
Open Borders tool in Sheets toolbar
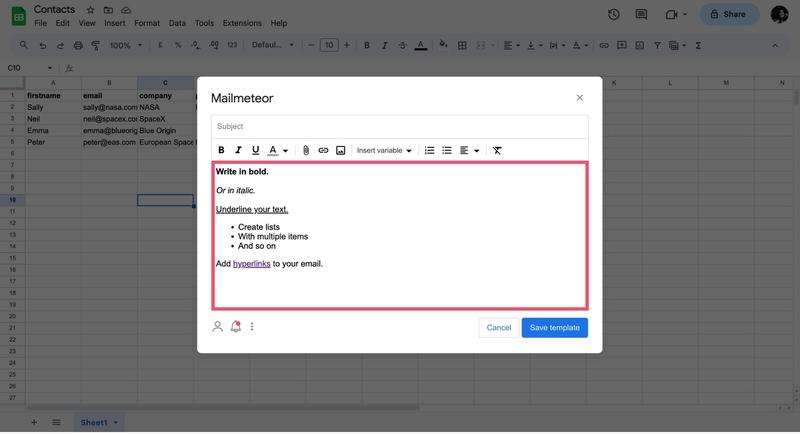(462, 45)
